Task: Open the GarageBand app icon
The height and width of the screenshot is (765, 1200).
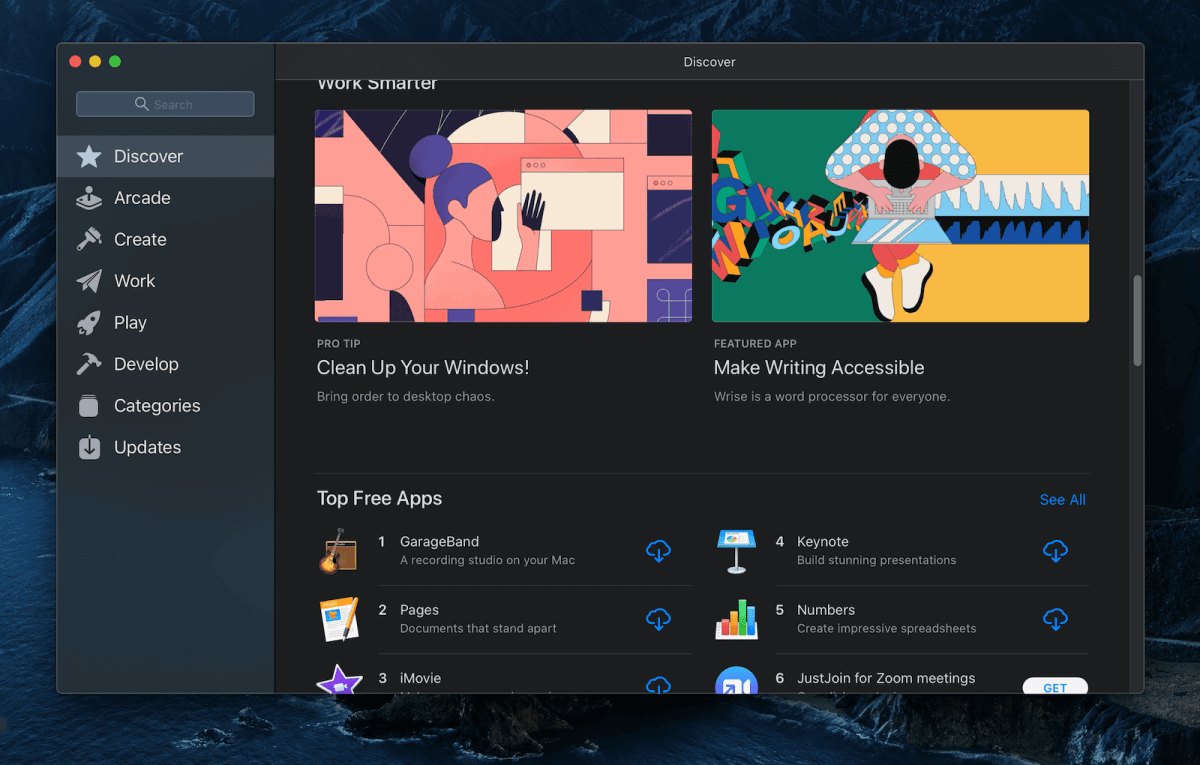Action: tap(338, 551)
